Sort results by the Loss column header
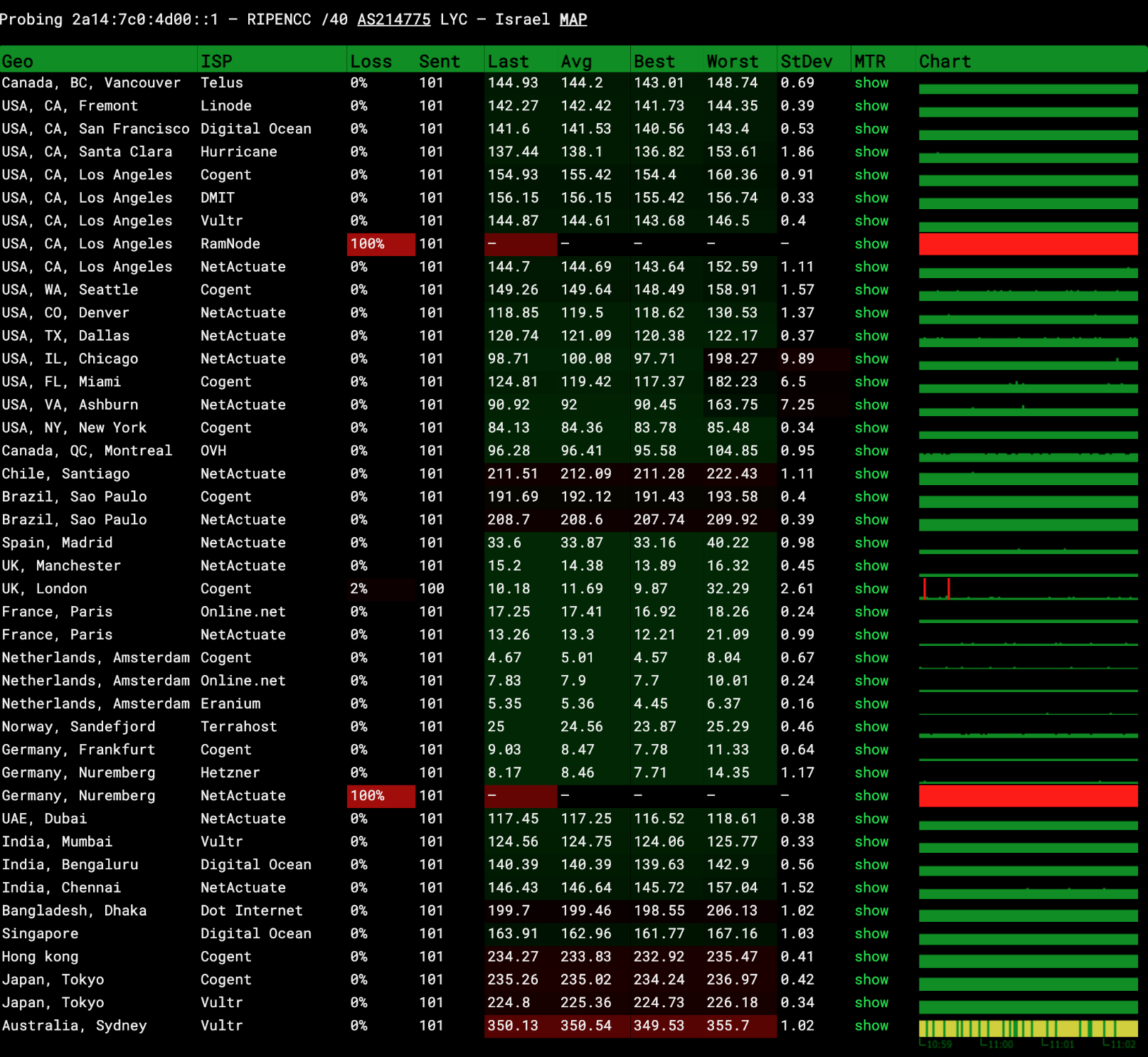The width and height of the screenshot is (1148, 1057). 371,61
